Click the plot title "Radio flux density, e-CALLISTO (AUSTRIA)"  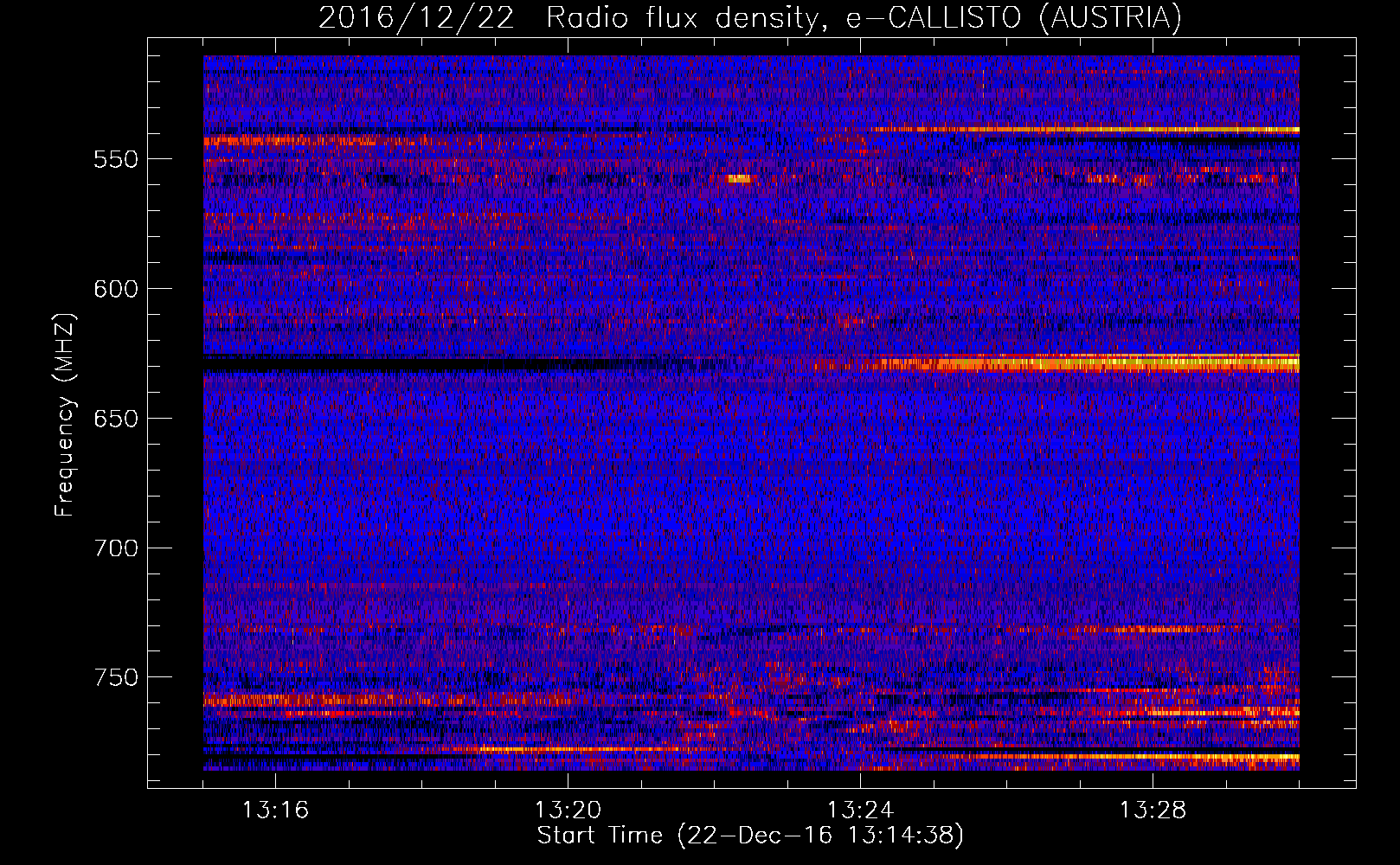(x=864, y=18)
